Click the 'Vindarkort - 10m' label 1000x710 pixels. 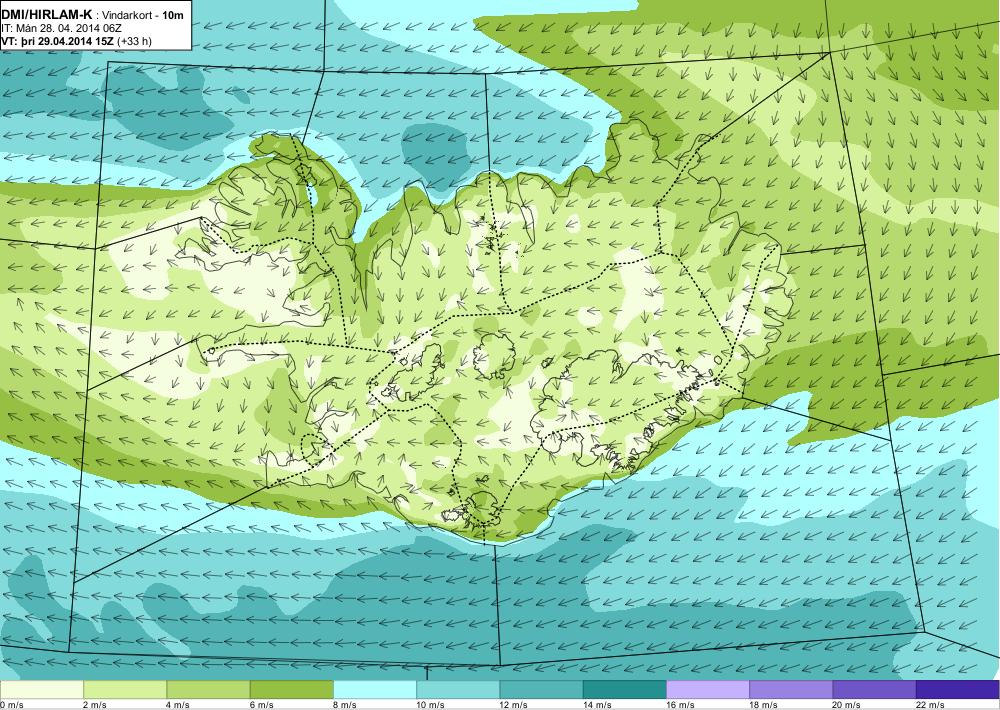click(x=143, y=13)
